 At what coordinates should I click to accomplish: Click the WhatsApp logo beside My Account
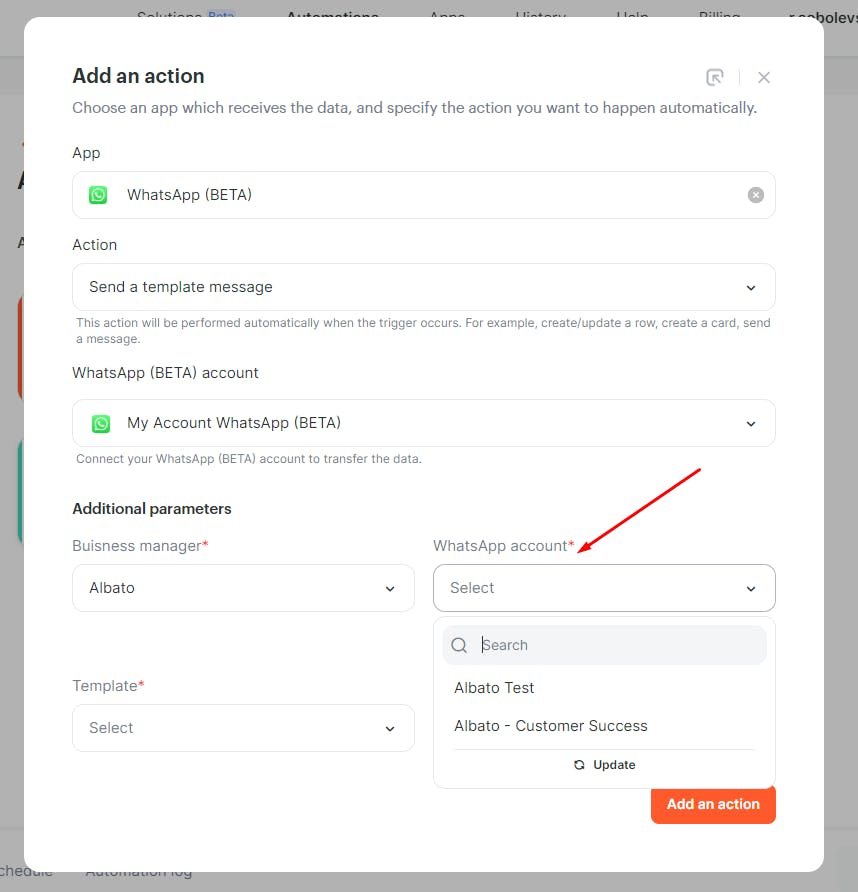(x=101, y=424)
